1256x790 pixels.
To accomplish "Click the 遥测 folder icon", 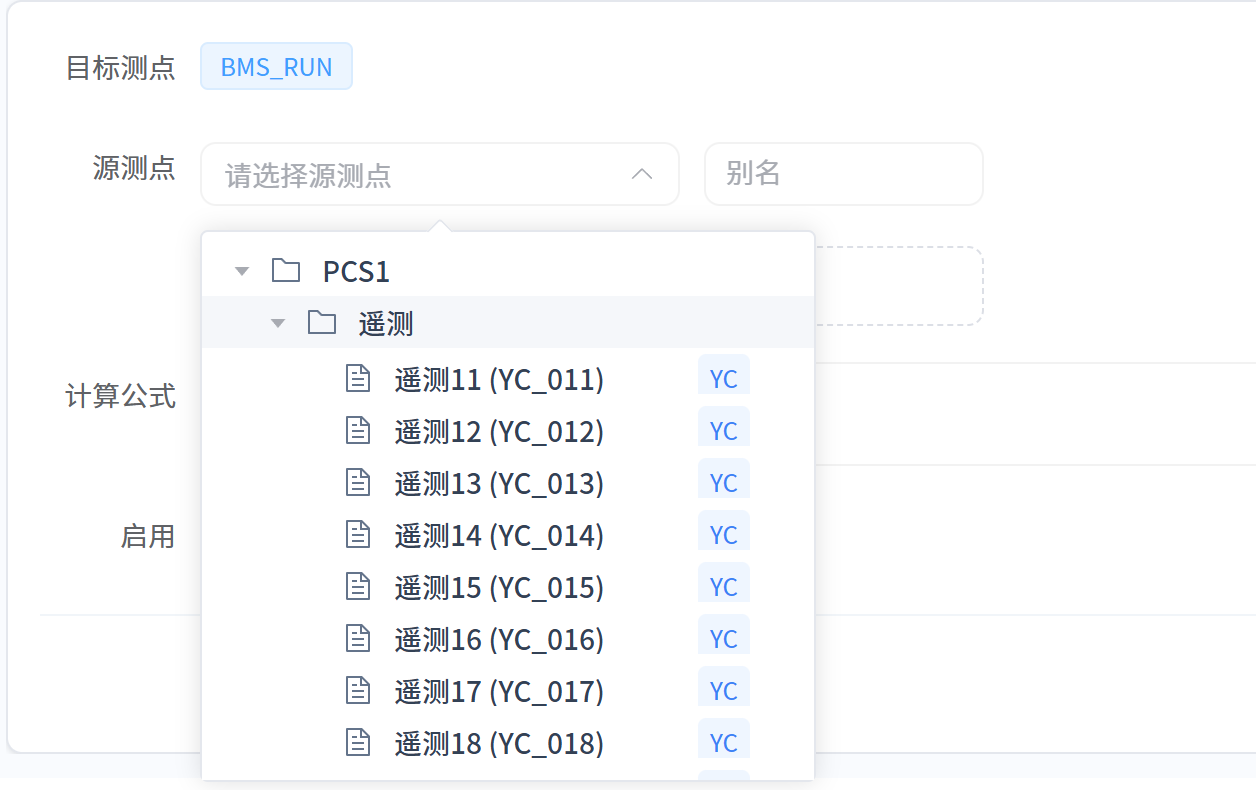I will pyautogui.click(x=322, y=323).
